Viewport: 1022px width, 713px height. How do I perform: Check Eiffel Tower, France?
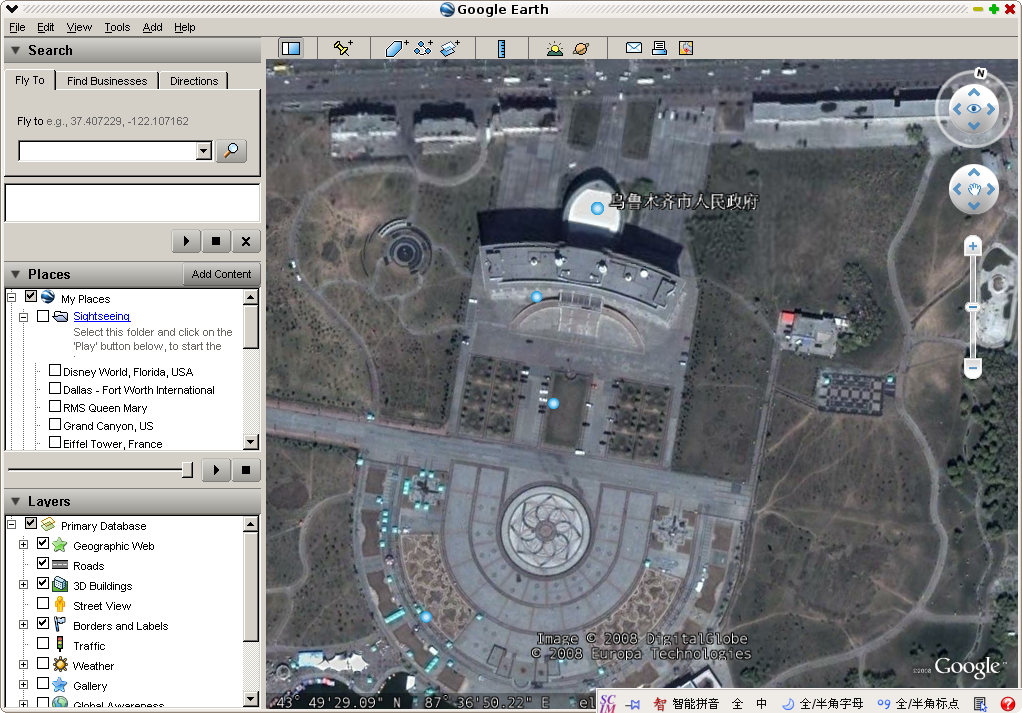tap(55, 442)
